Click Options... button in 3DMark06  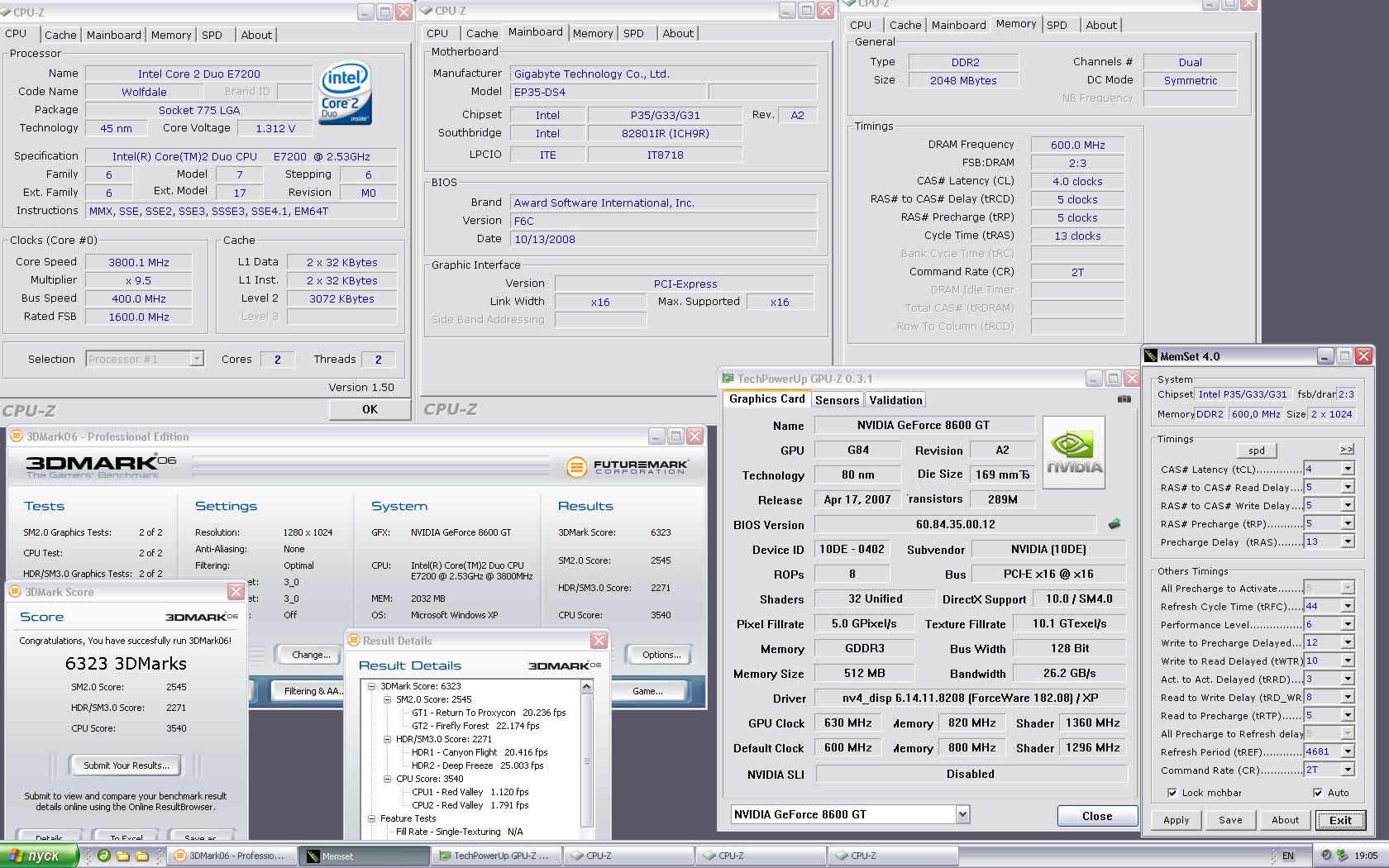(x=661, y=655)
